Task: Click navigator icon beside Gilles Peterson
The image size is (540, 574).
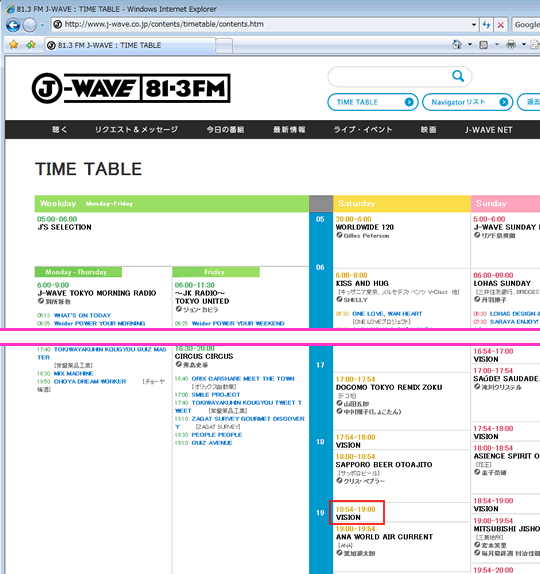Action: [339, 235]
